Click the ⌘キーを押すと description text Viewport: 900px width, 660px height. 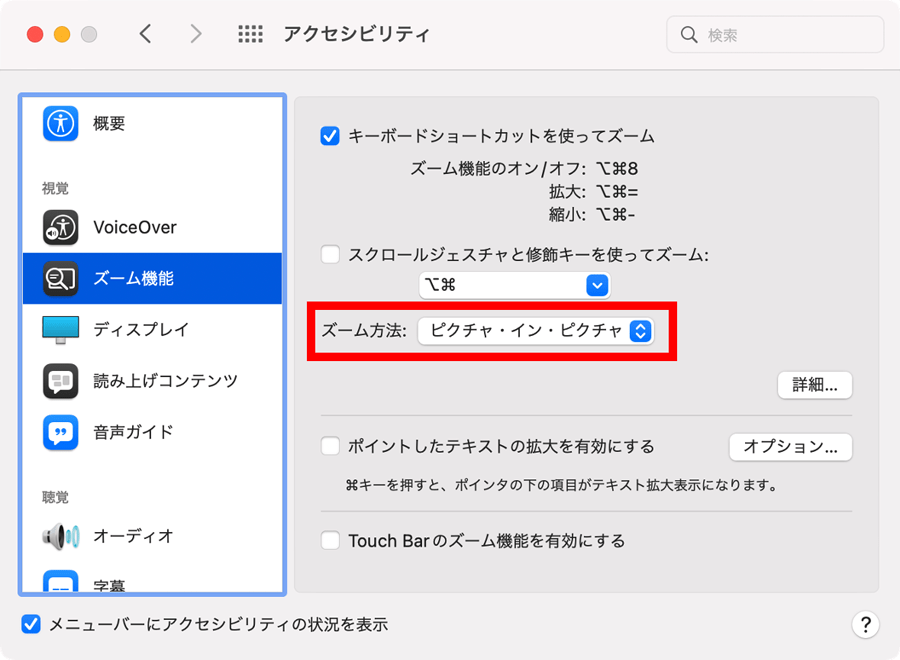(x=562, y=486)
